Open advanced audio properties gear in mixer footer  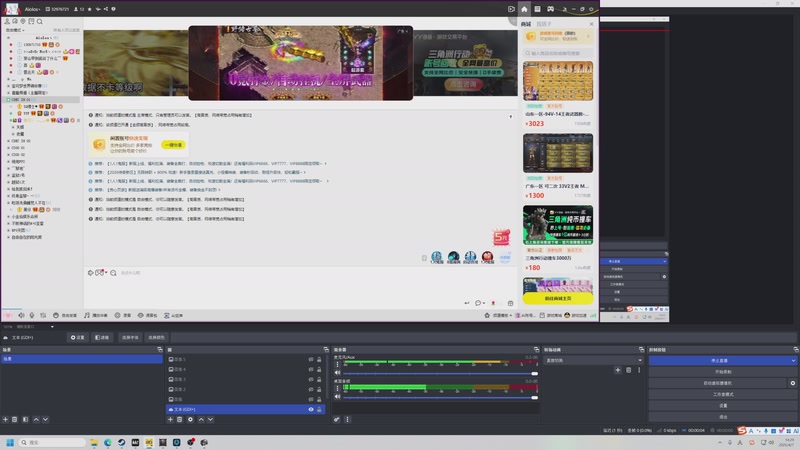pos(337,419)
